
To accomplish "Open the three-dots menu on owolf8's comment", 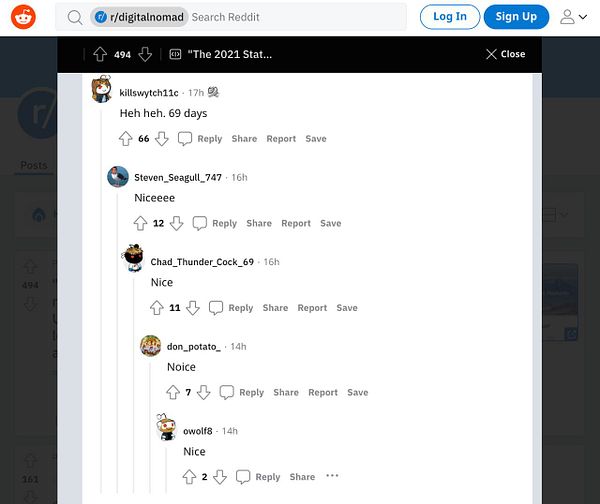I will tap(332, 476).
